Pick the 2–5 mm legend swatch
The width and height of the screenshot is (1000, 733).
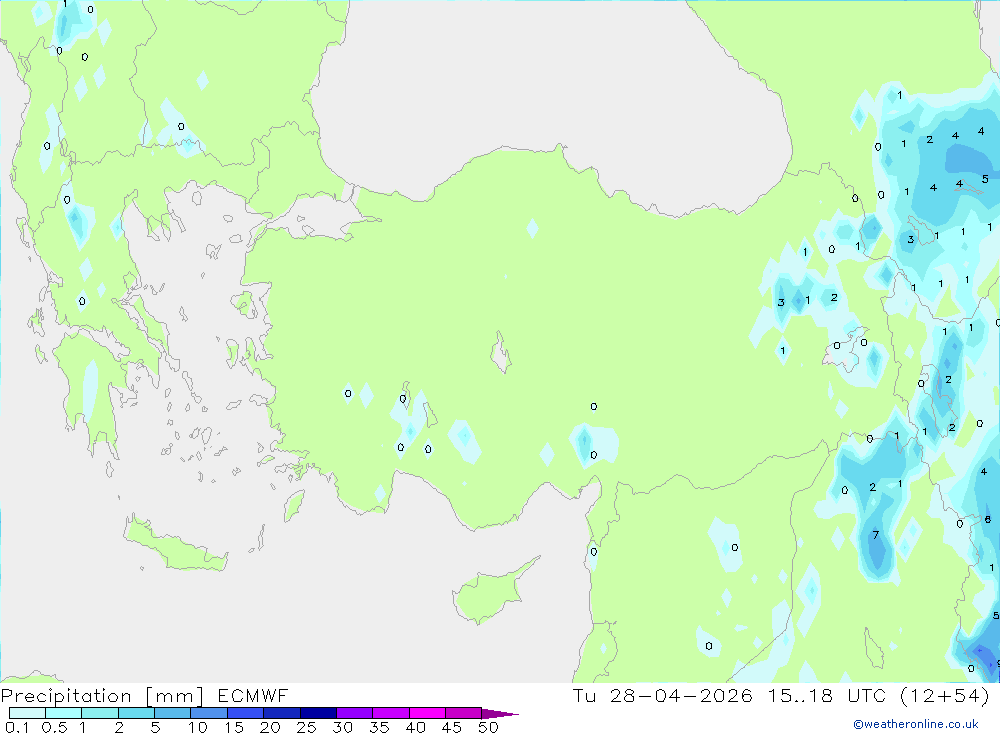(x=136, y=713)
